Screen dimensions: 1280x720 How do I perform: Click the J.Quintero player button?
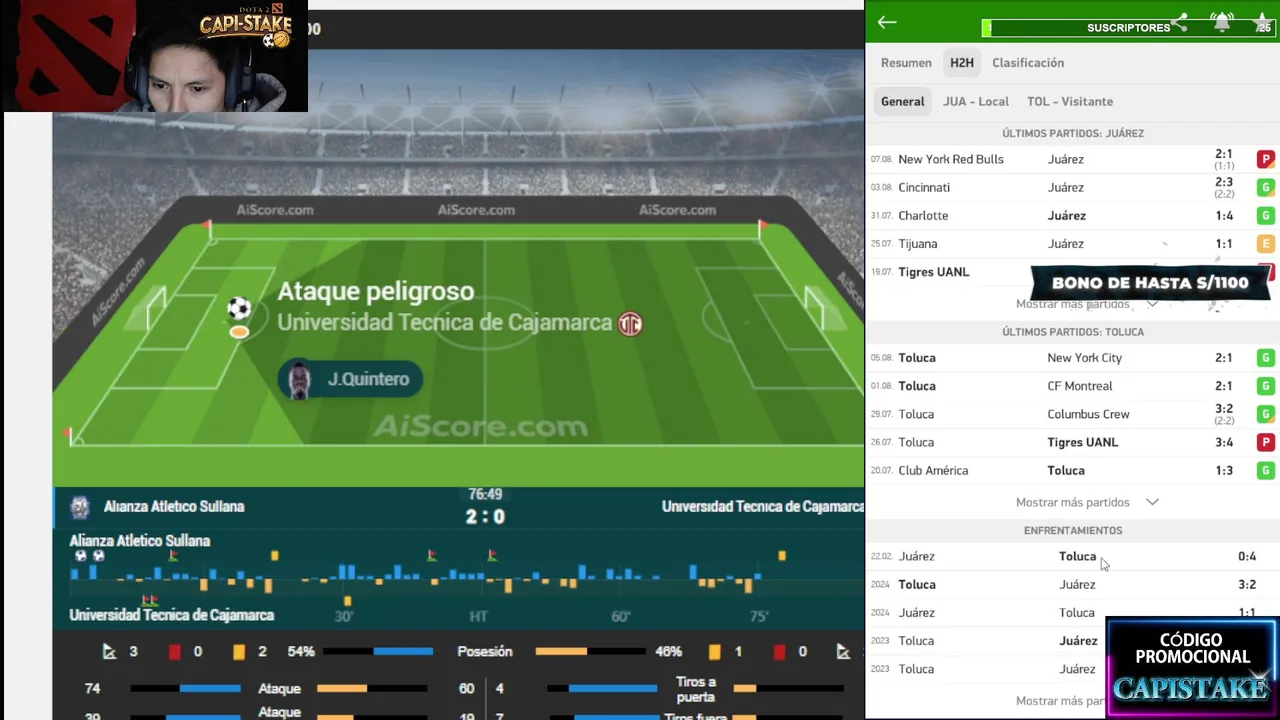point(350,379)
